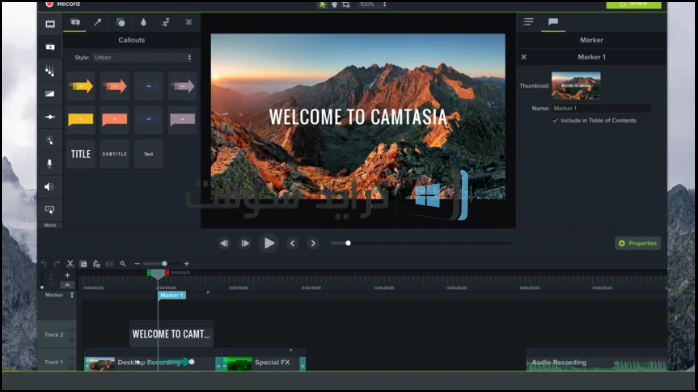Toggle Include in Table of Contents
The image size is (698, 392).
(x=555, y=121)
